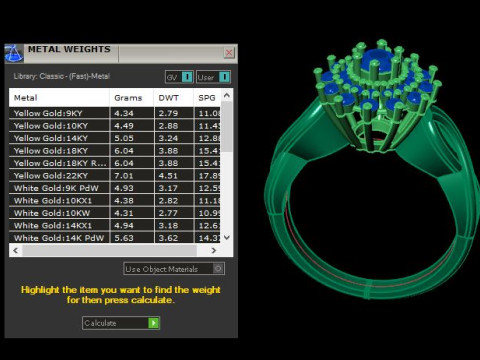Click the SPG column header
The width and height of the screenshot is (480, 360).
pos(207,98)
